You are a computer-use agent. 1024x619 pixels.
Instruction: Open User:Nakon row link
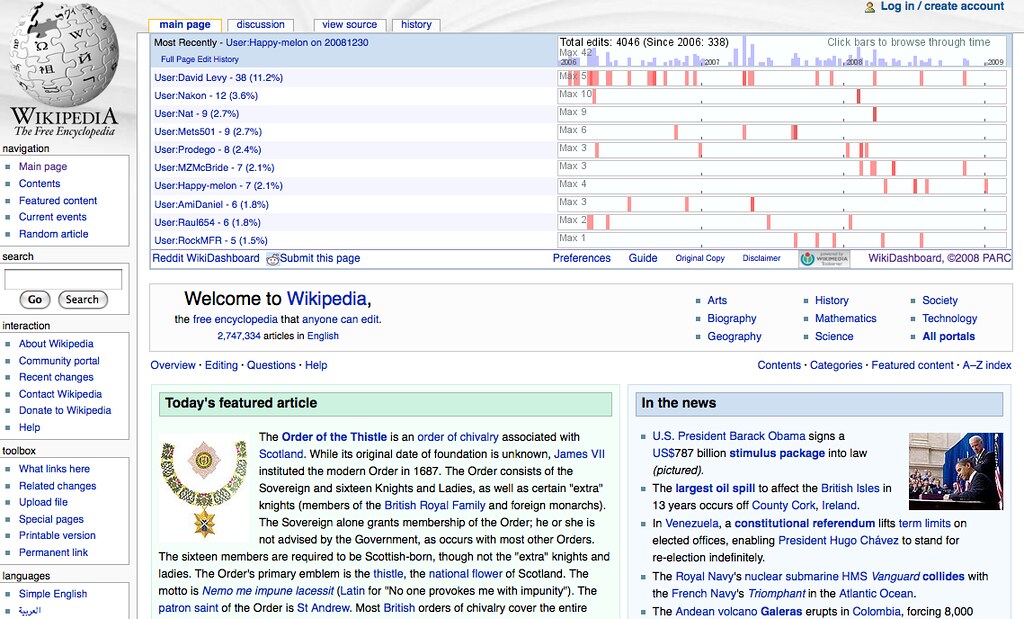[206, 96]
